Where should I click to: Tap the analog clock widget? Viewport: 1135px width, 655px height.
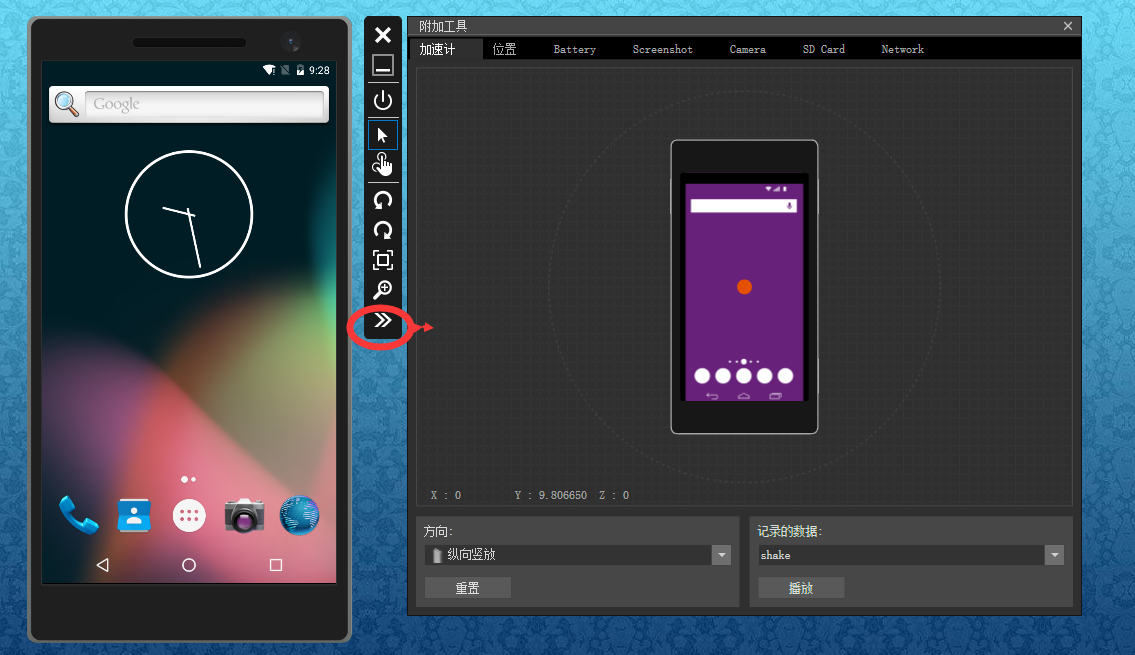189,214
